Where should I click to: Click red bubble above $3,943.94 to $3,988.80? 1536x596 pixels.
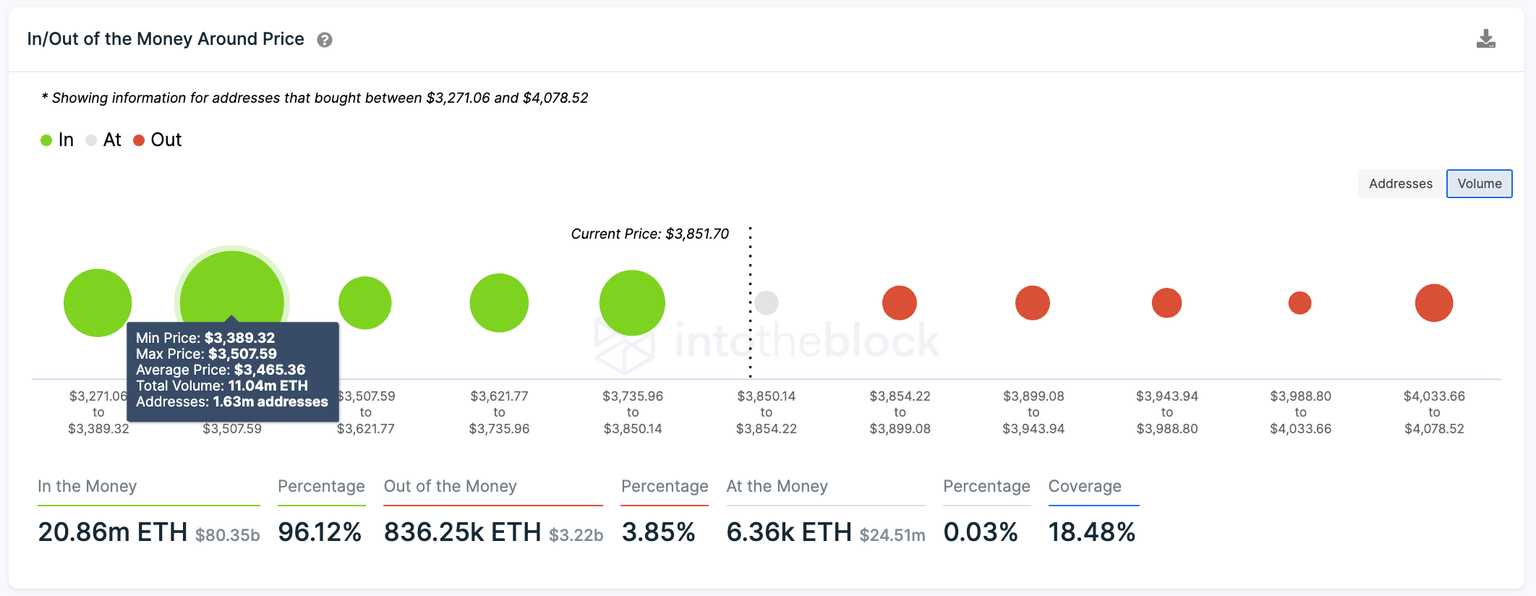[1167, 303]
